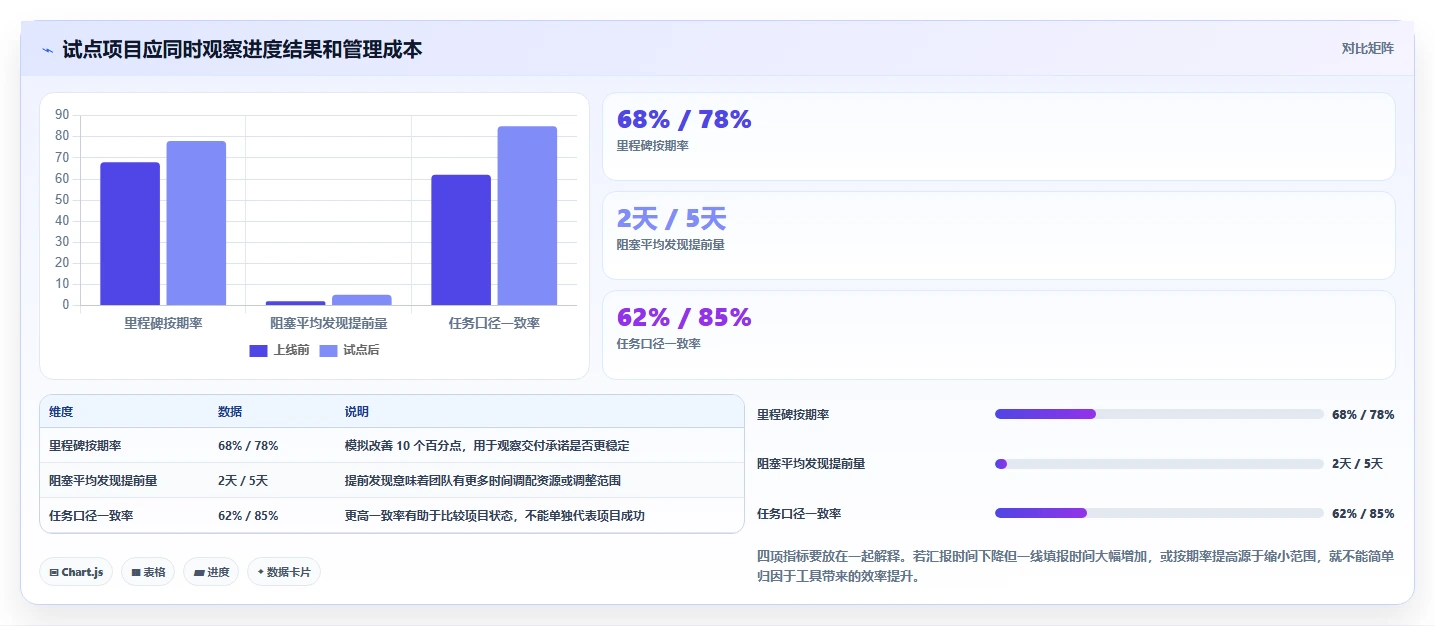The height and width of the screenshot is (626, 1435).
Task: Toggle the 上线前 legend swatch
Action: [x=258, y=350]
